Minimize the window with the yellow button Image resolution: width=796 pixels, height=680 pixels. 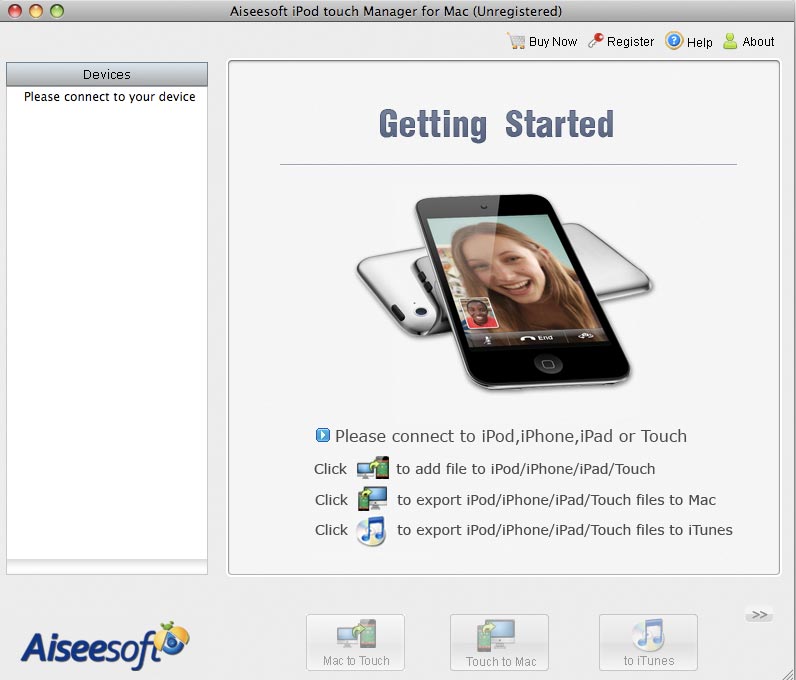36,11
